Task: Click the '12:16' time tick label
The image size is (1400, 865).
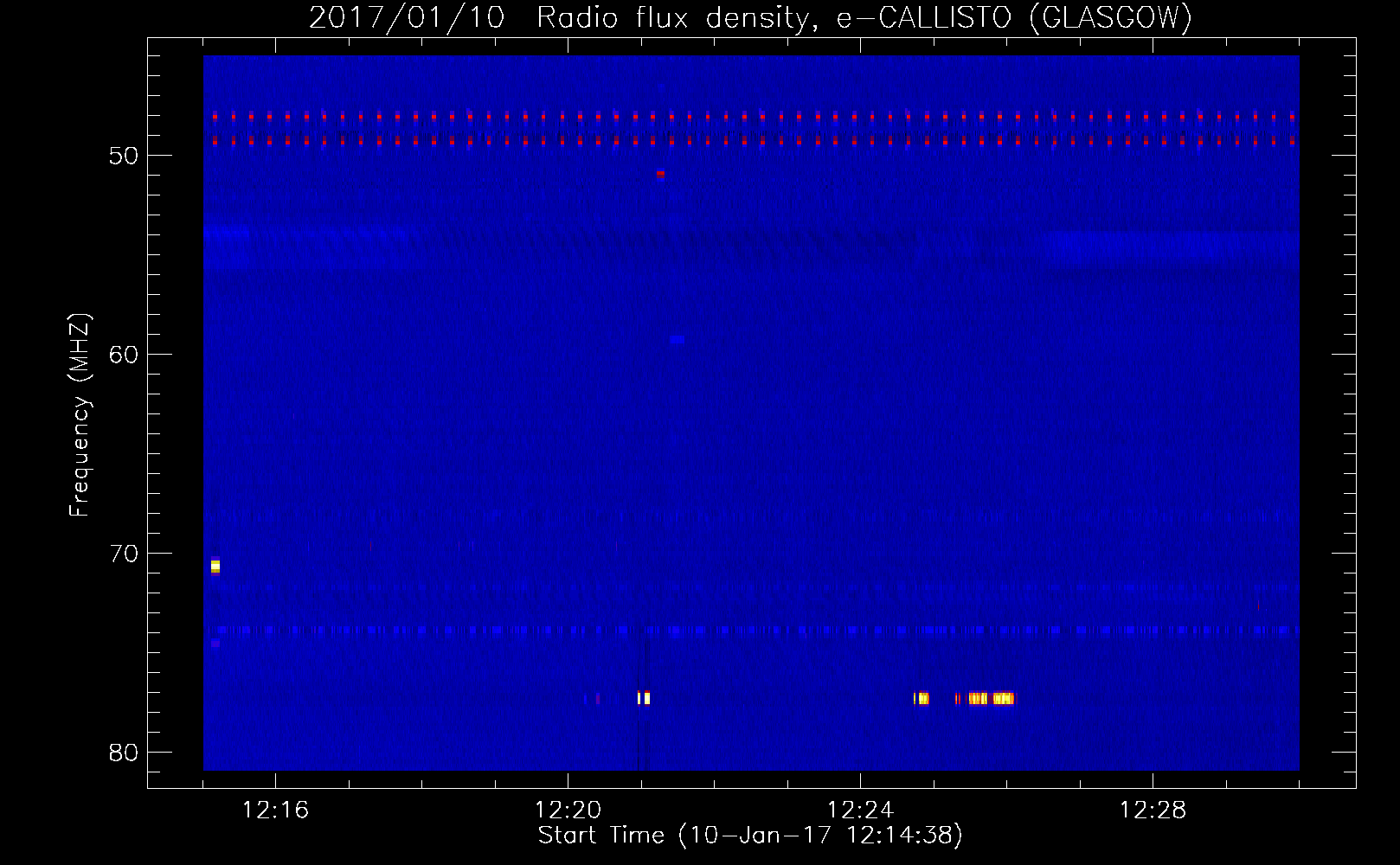Action: (x=275, y=811)
